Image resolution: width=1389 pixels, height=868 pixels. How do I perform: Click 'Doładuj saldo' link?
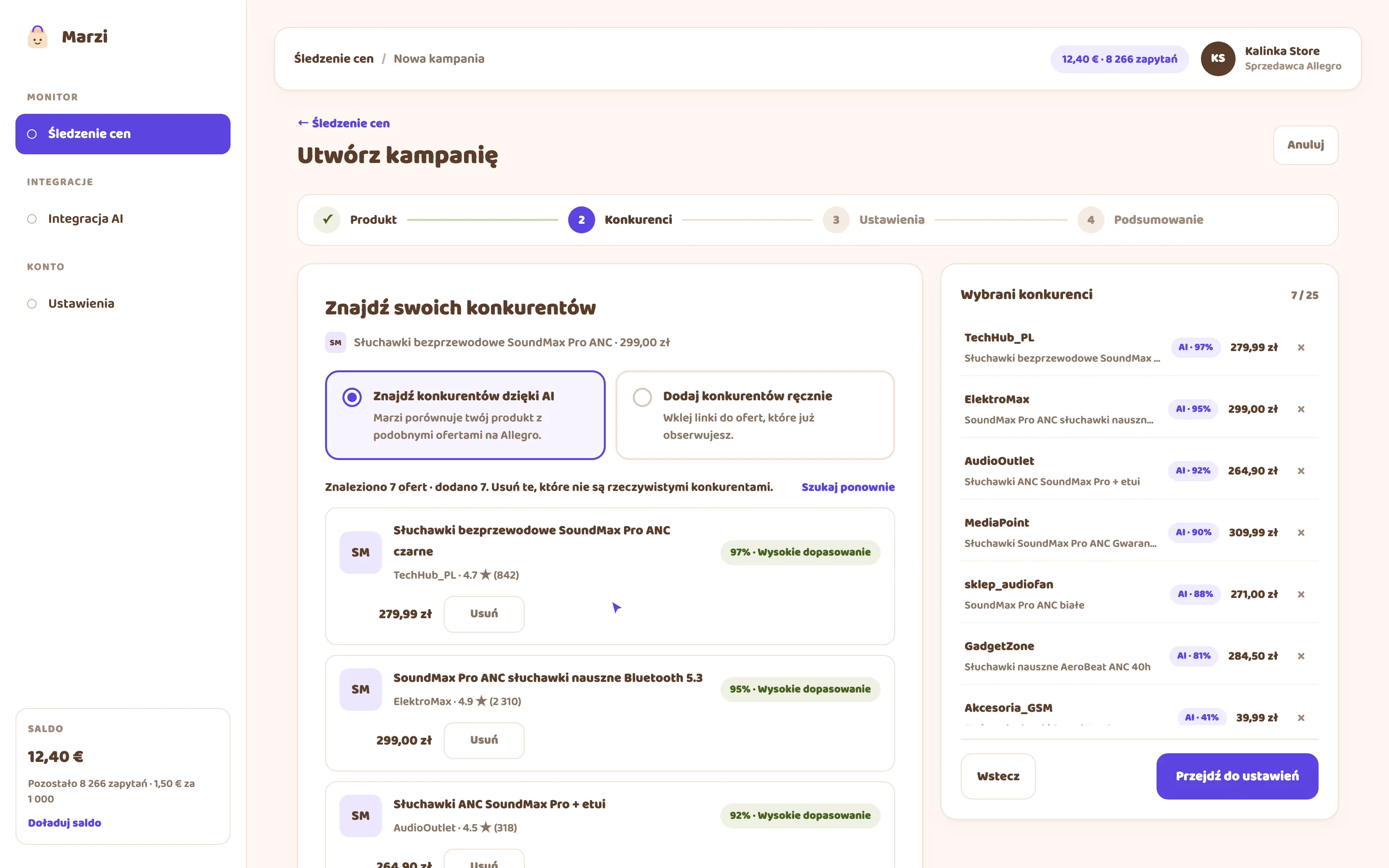click(64, 823)
